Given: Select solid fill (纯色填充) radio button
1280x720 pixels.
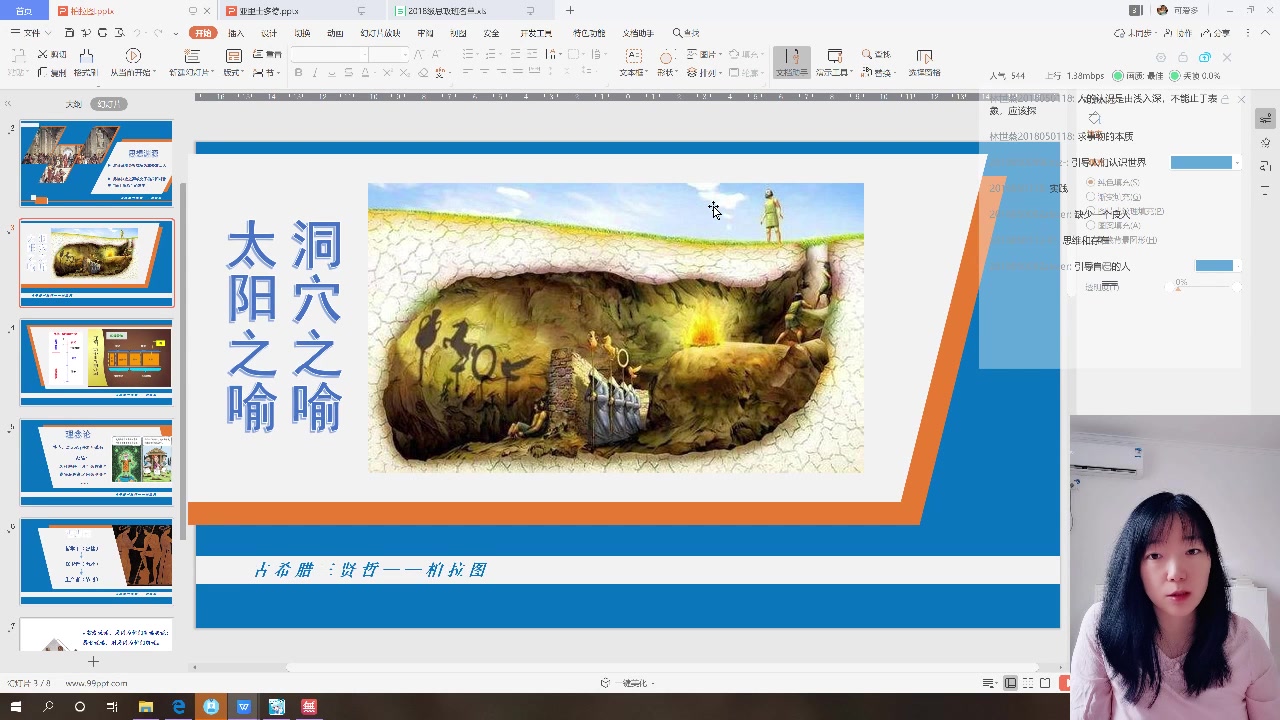Looking at the screenshot, I should 1090,182.
